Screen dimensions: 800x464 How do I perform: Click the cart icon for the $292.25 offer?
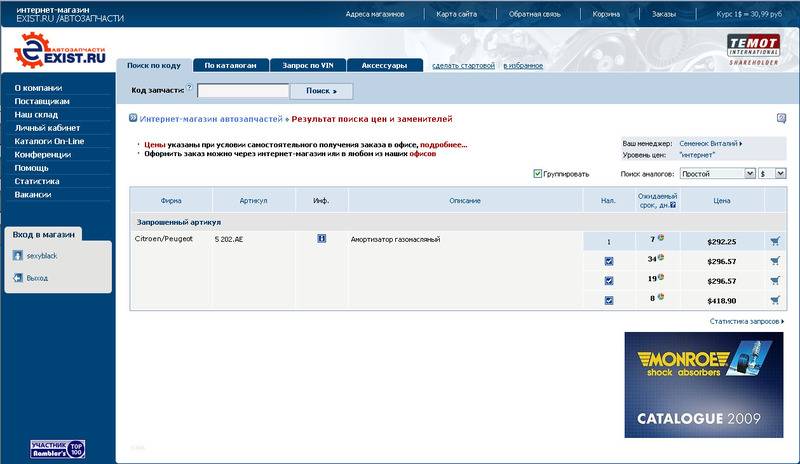(x=775, y=241)
